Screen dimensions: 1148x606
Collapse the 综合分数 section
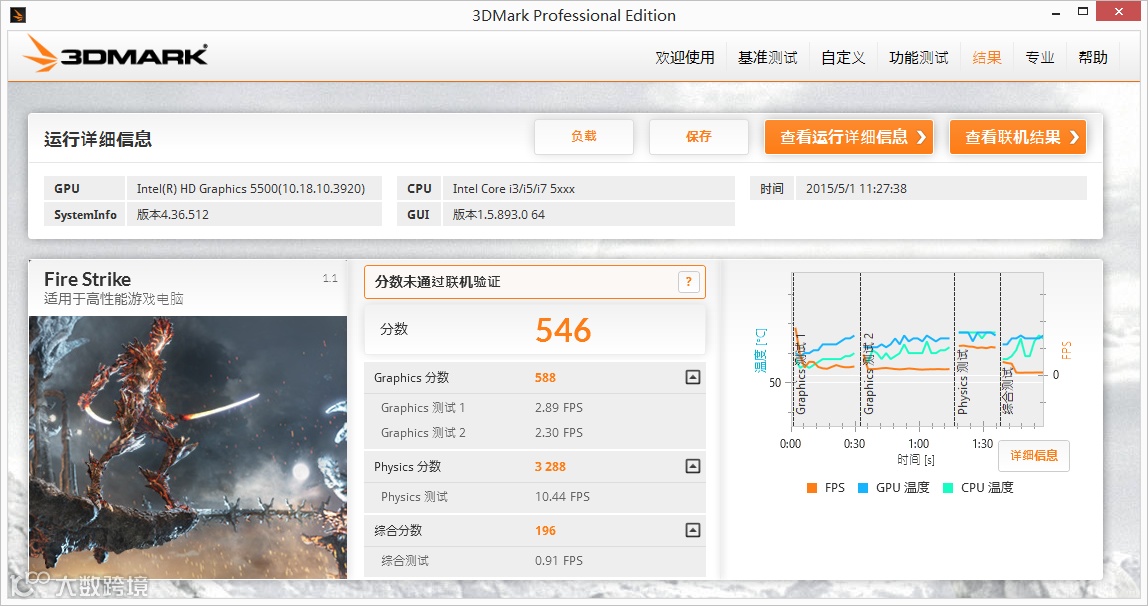[693, 530]
